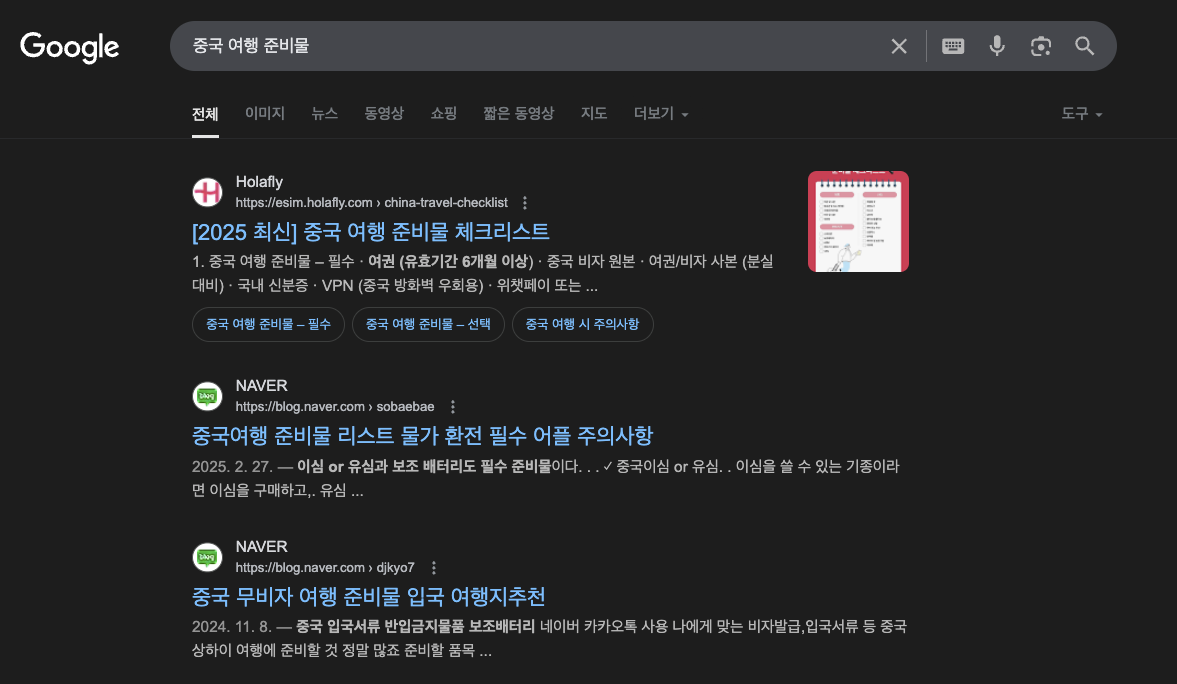
Task: Open more options for Holafly result
Action: (525, 203)
